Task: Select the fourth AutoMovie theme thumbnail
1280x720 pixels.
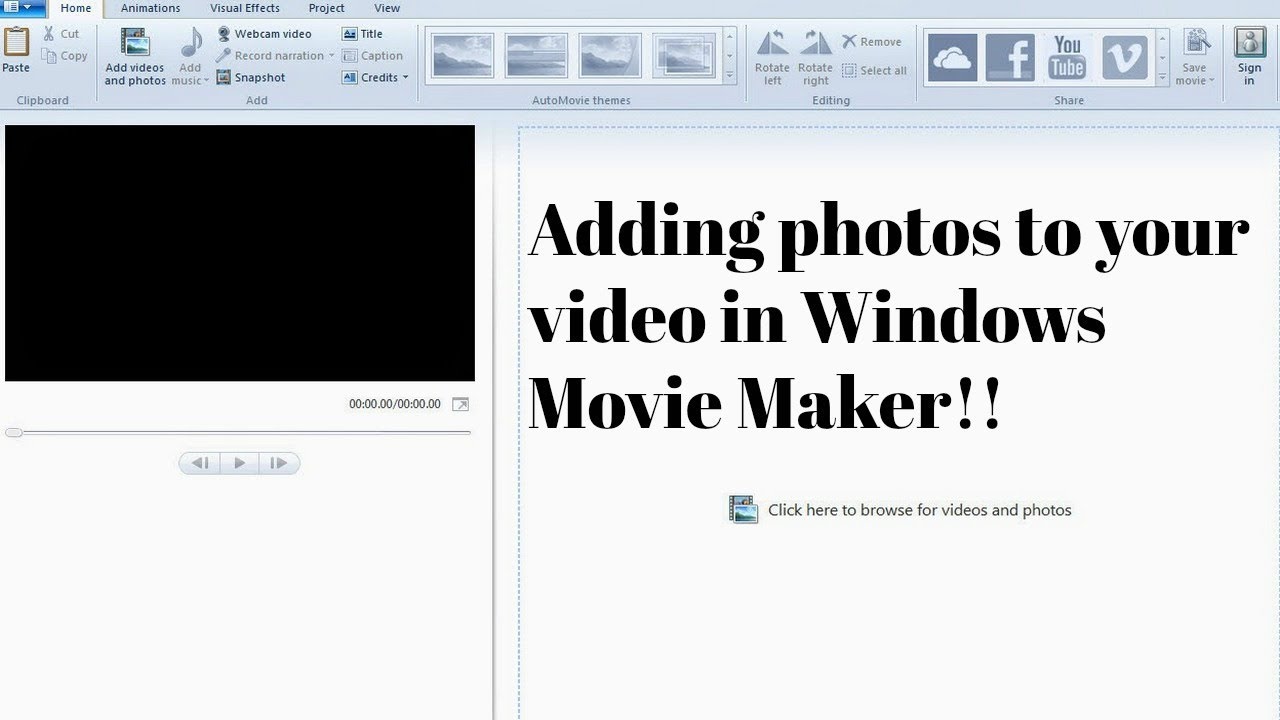Action: [x=684, y=55]
